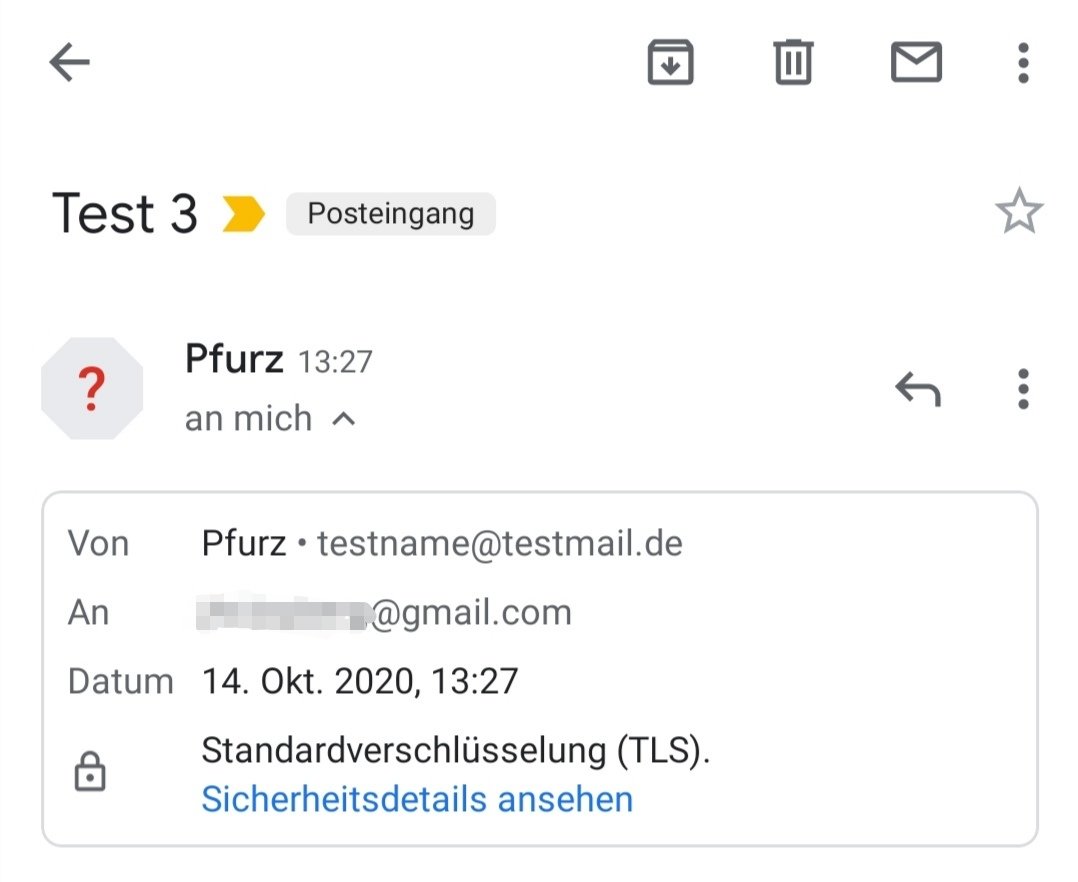Toggle the yellow importance marker

point(243,213)
